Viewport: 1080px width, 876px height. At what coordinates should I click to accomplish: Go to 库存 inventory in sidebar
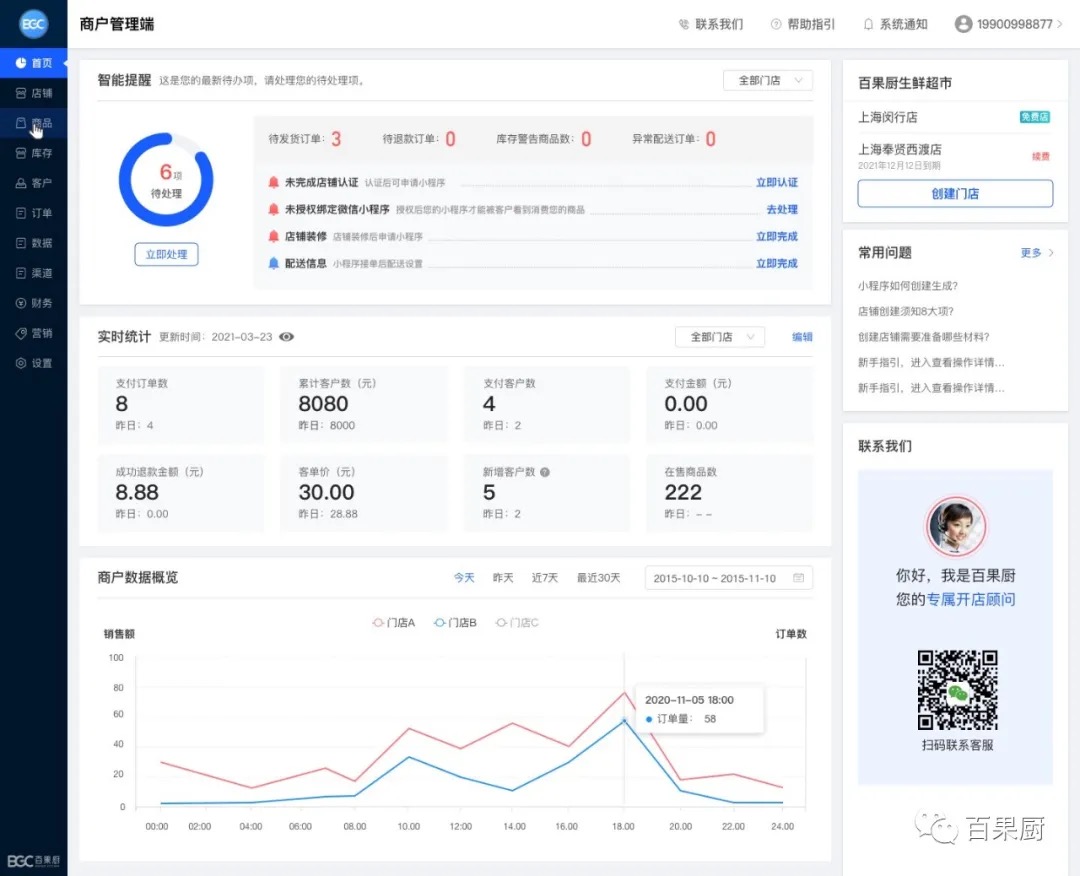pos(34,153)
